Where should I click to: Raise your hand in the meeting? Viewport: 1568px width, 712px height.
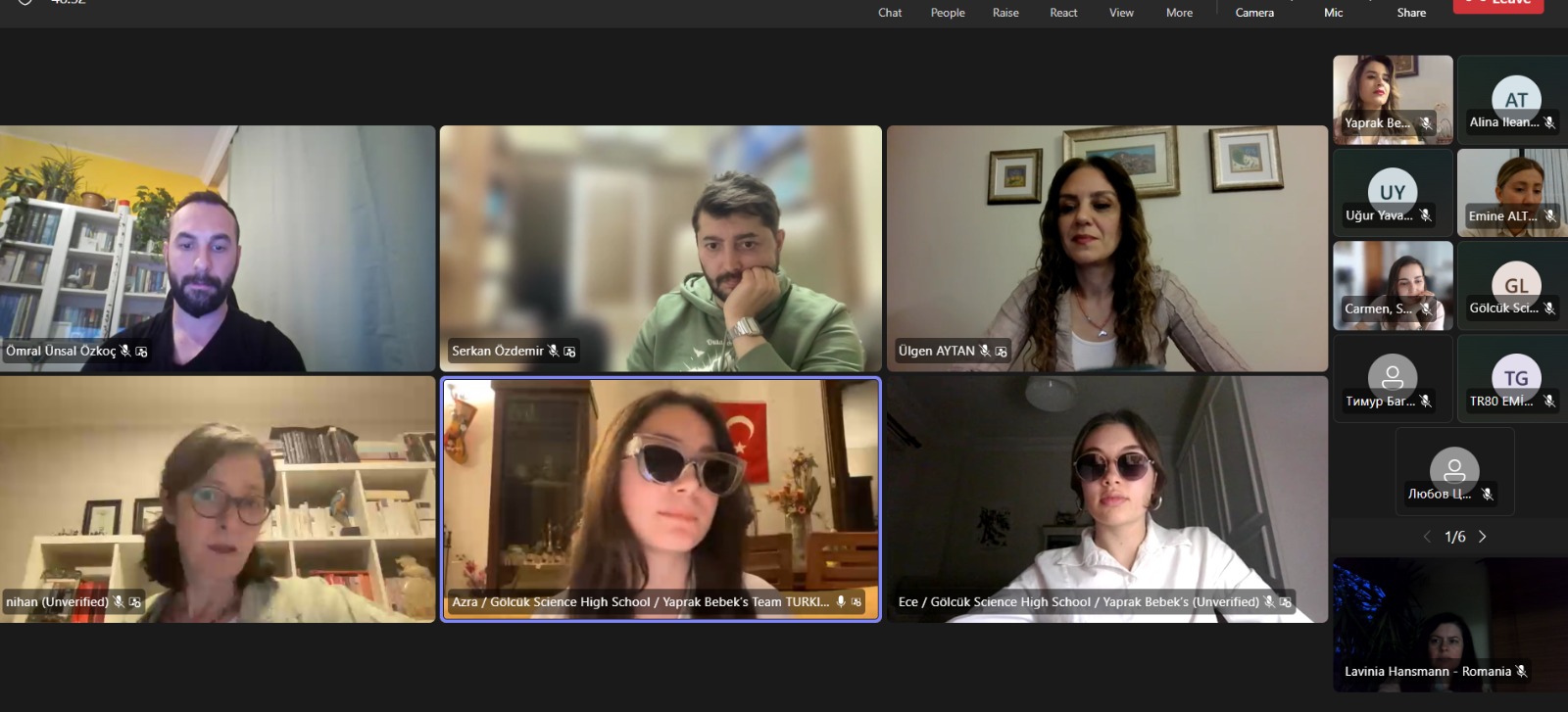tap(1005, 10)
